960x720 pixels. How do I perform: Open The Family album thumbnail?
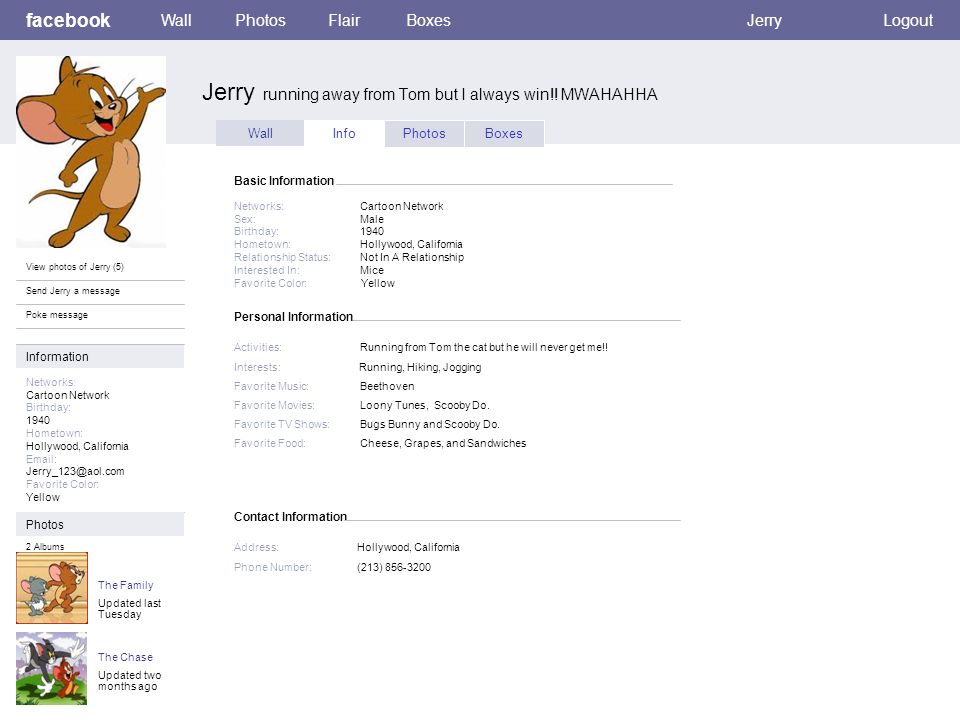pos(52,588)
